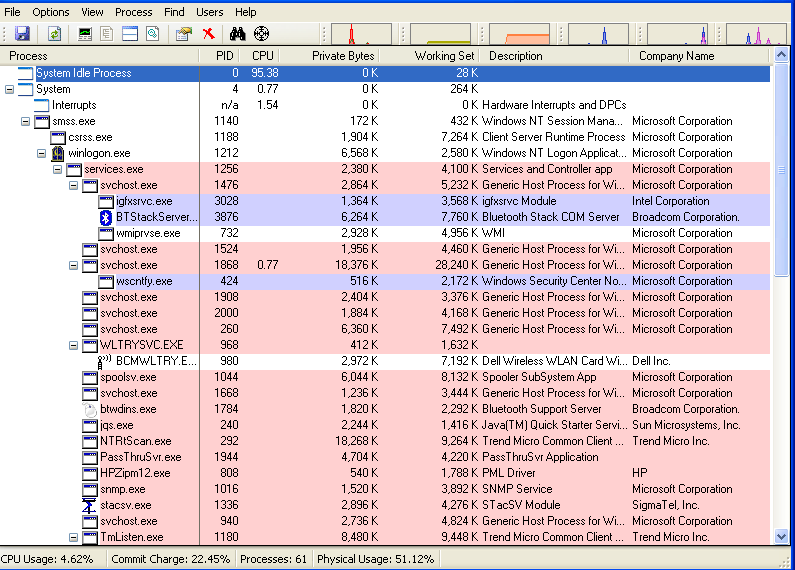This screenshot has height=570, width=795.
Task: Click the Save toolbar icon
Action: coord(22,34)
